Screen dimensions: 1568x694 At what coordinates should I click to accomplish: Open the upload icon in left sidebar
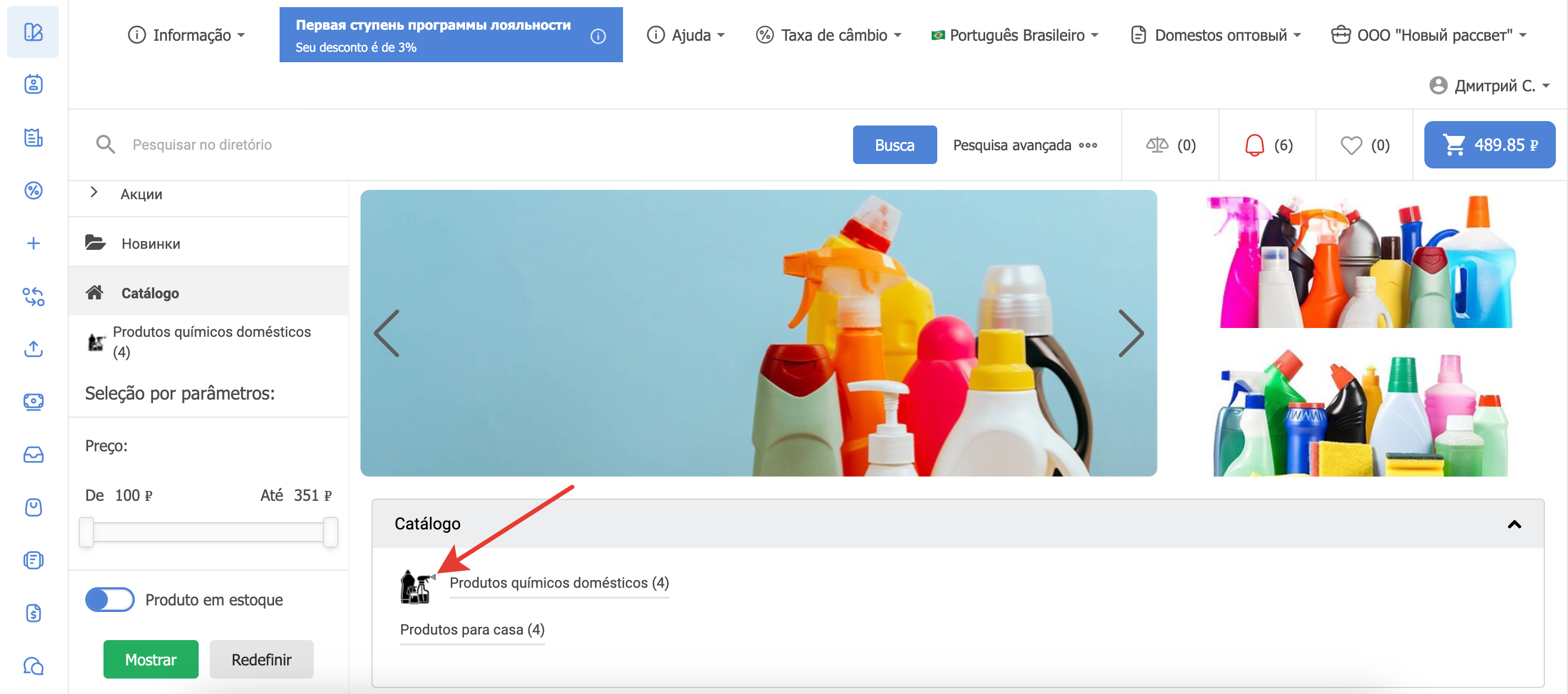(34, 349)
